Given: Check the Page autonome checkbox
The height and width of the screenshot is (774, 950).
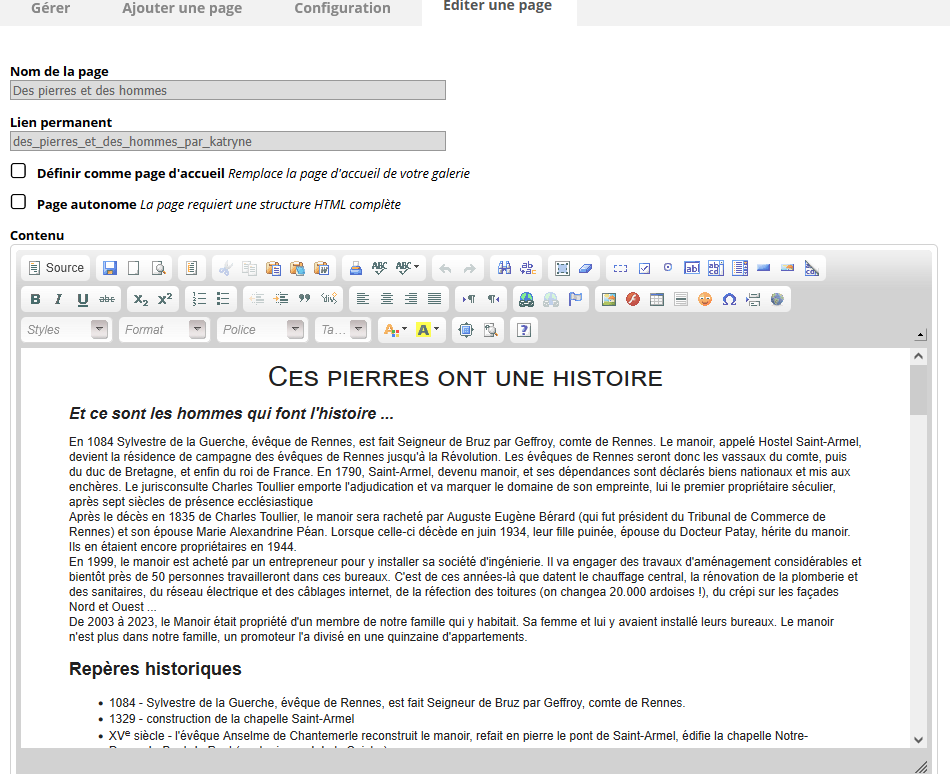Looking at the screenshot, I should pos(18,202).
